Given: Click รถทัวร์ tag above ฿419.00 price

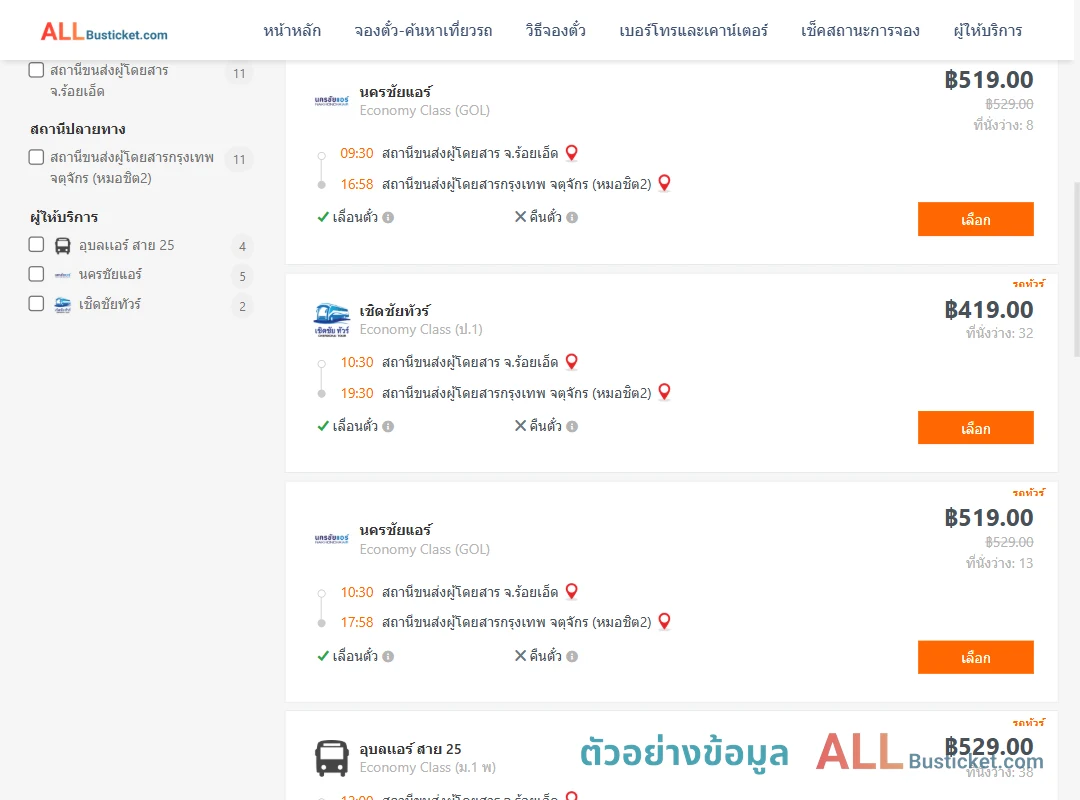Looking at the screenshot, I should (1028, 283).
